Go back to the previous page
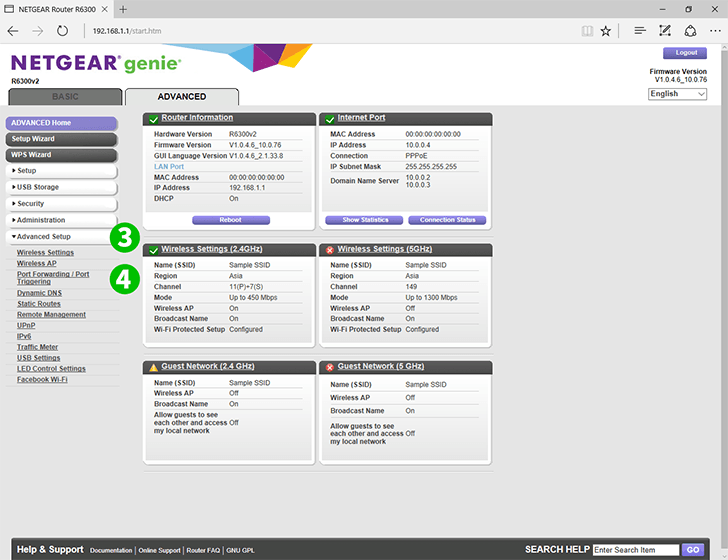The height and width of the screenshot is (560, 728). tap(13, 31)
